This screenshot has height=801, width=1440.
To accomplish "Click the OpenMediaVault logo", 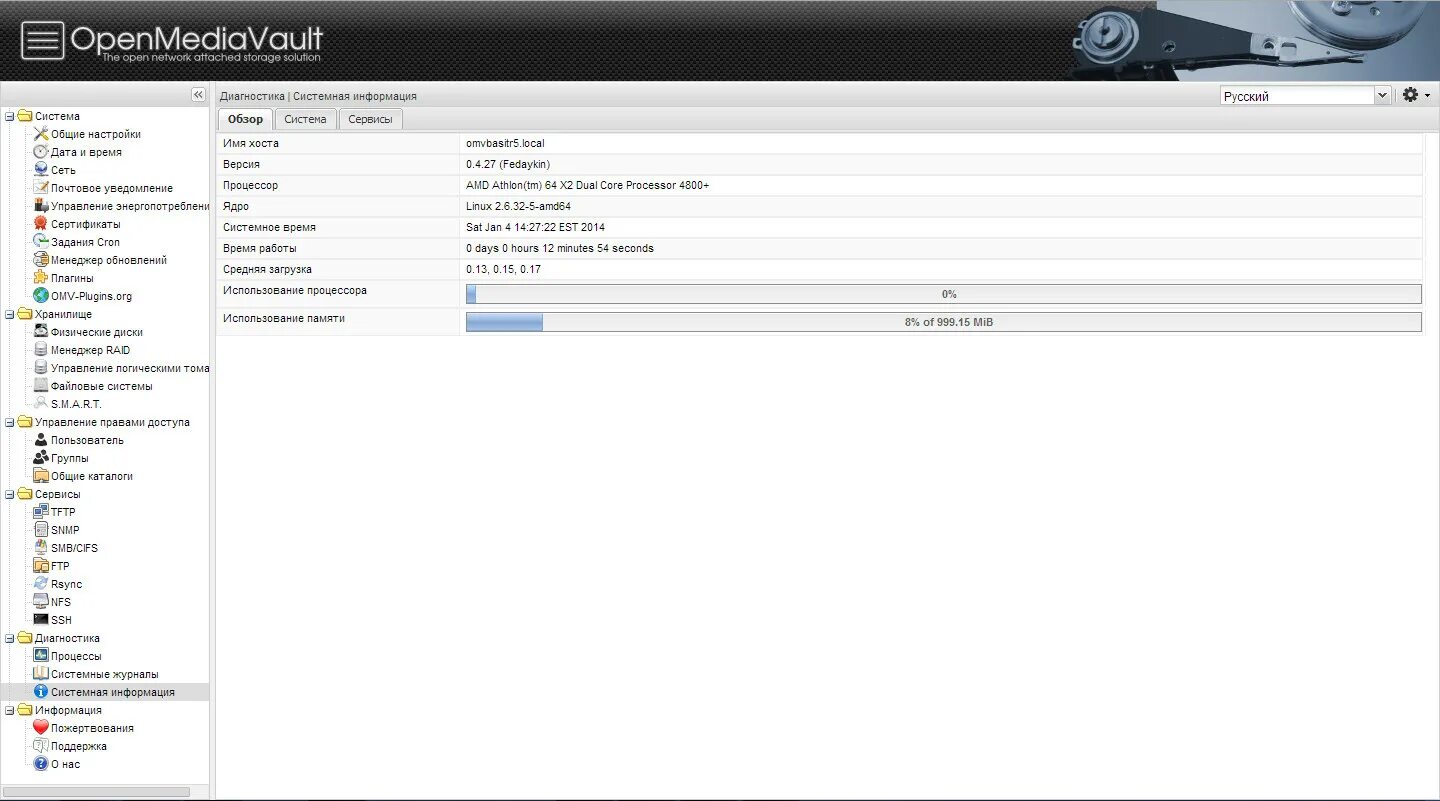I will [x=172, y=41].
